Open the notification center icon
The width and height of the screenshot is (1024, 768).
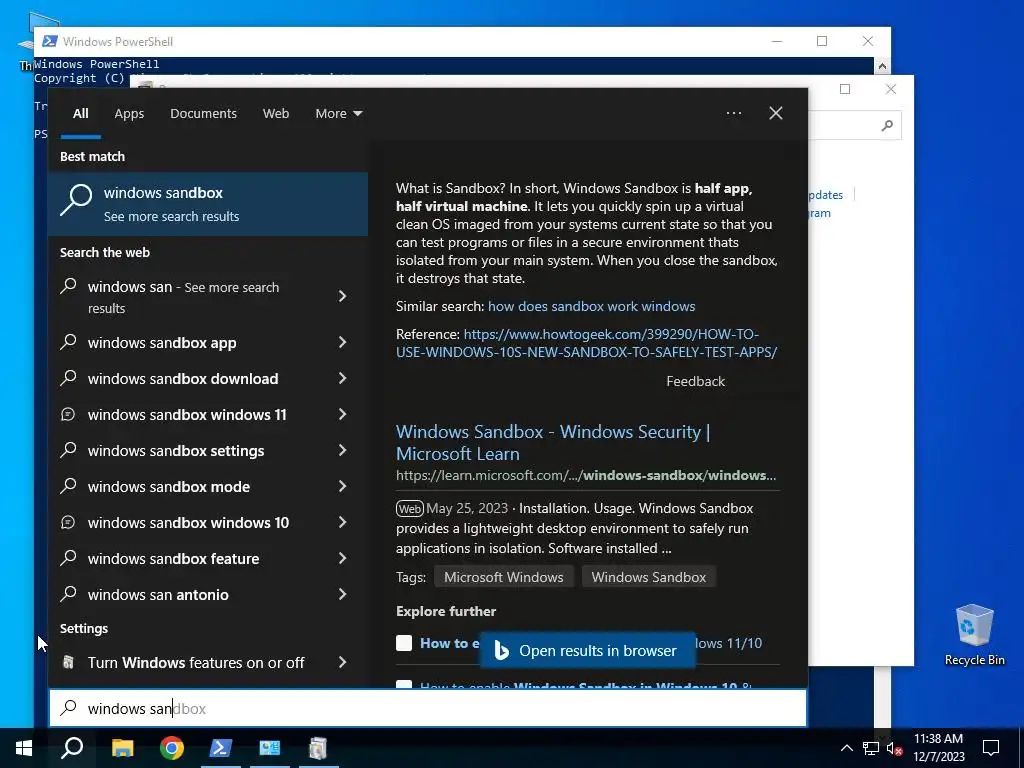coord(991,748)
